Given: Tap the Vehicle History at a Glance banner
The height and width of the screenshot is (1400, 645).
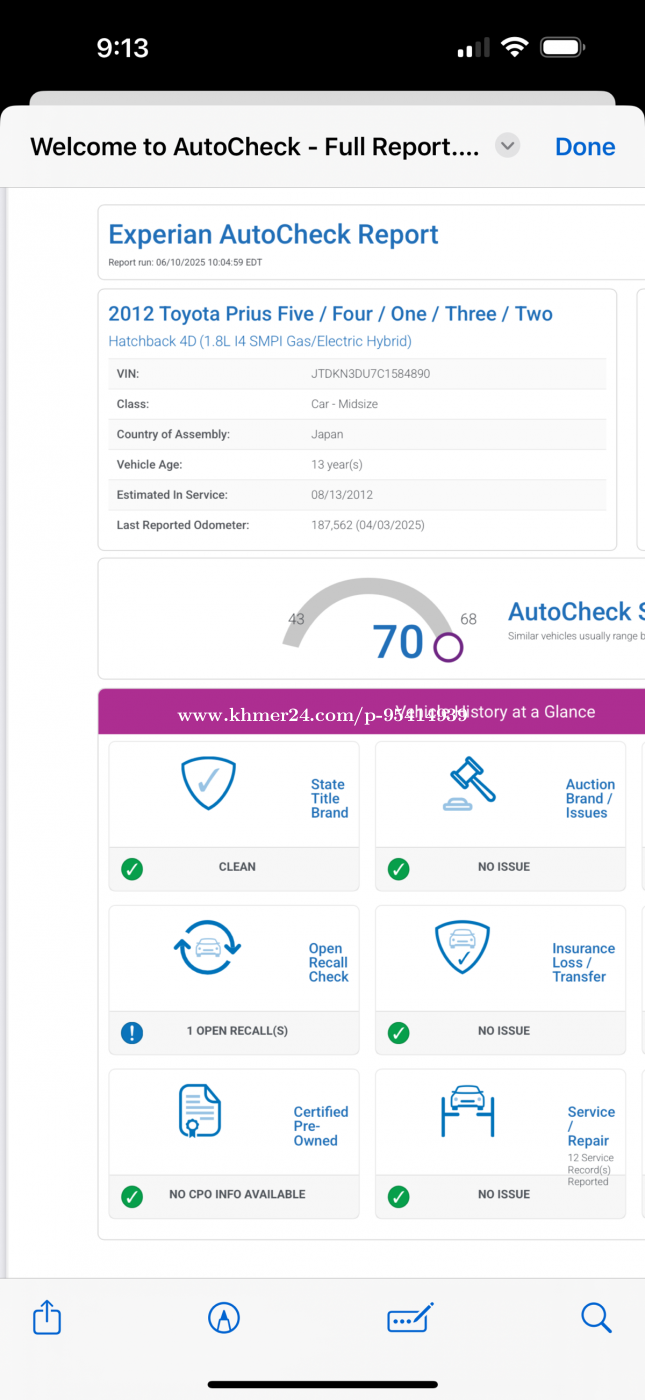Looking at the screenshot, I should (371, 712).
